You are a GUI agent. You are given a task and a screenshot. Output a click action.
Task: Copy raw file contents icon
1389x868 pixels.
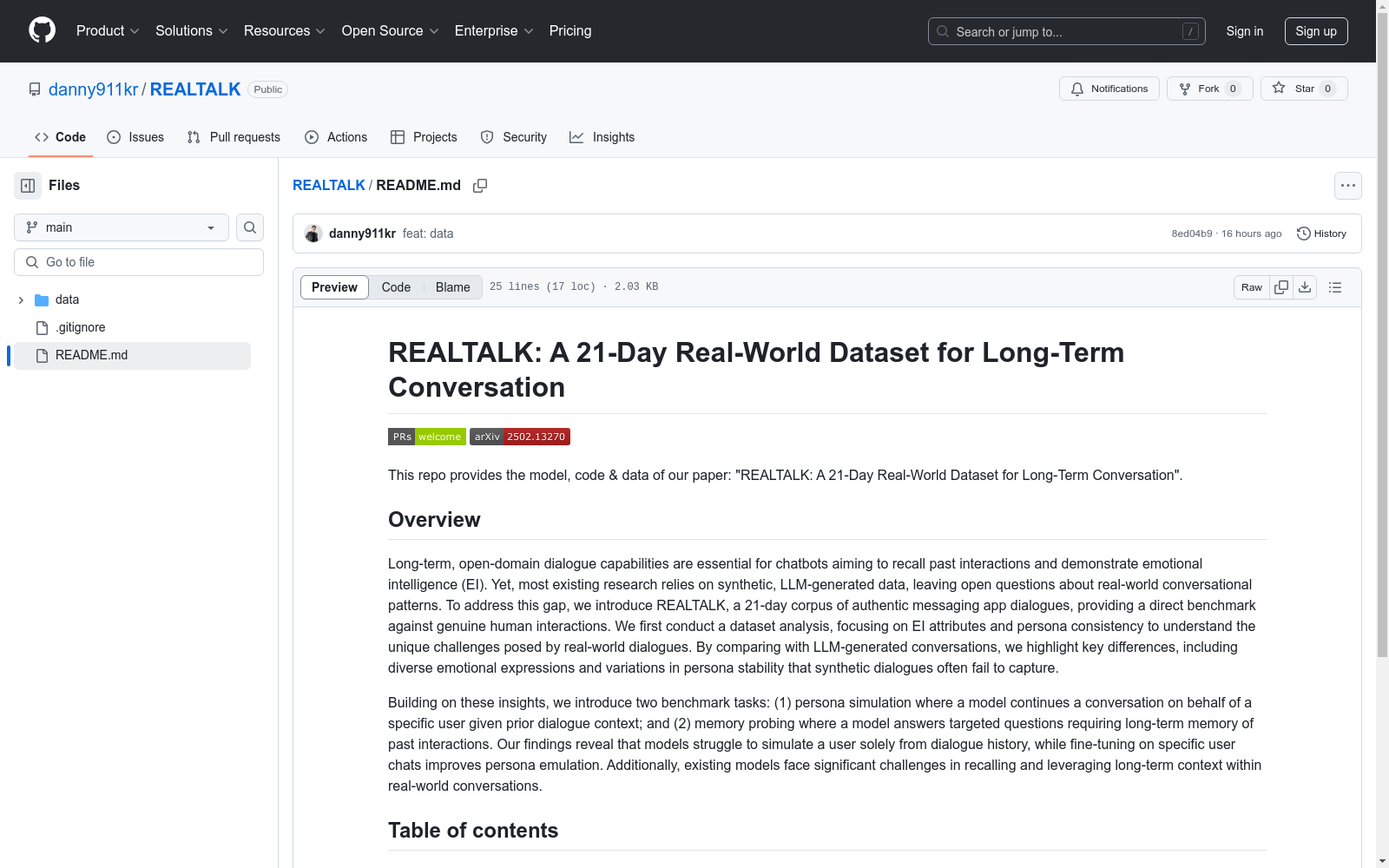pos(1281,287)
